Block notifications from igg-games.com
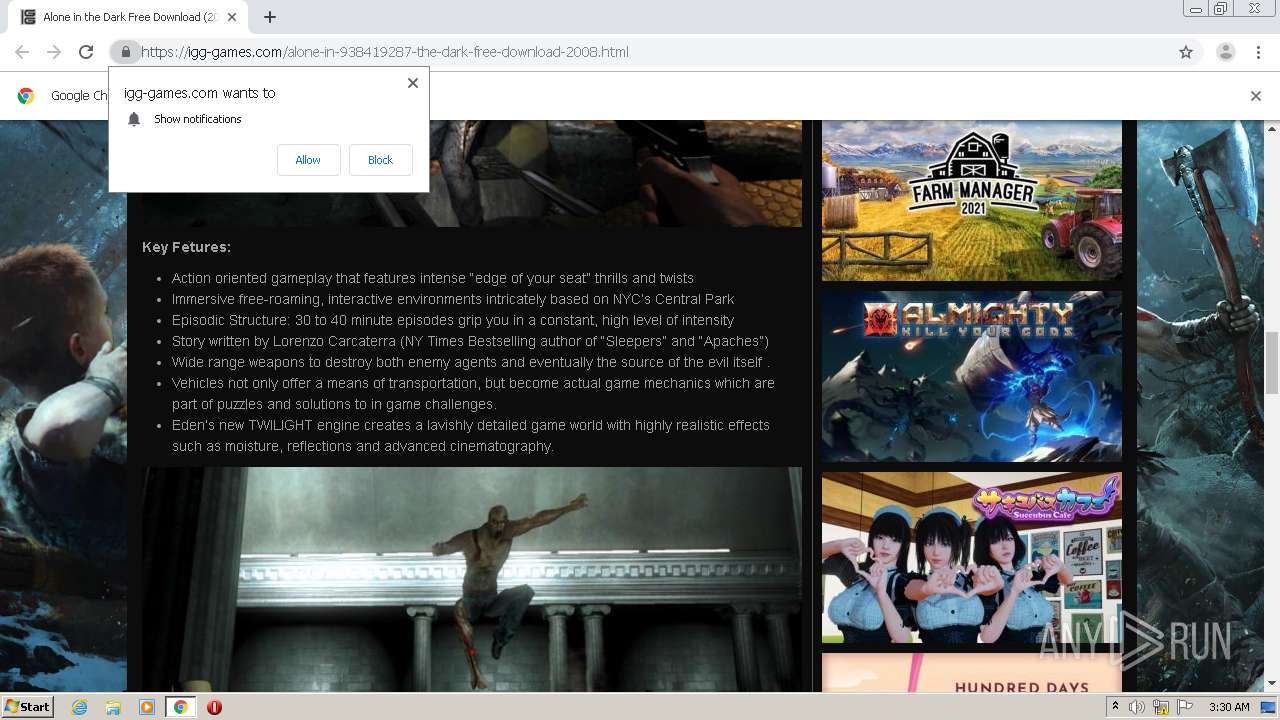1280x720 pixels. point(380,160)
